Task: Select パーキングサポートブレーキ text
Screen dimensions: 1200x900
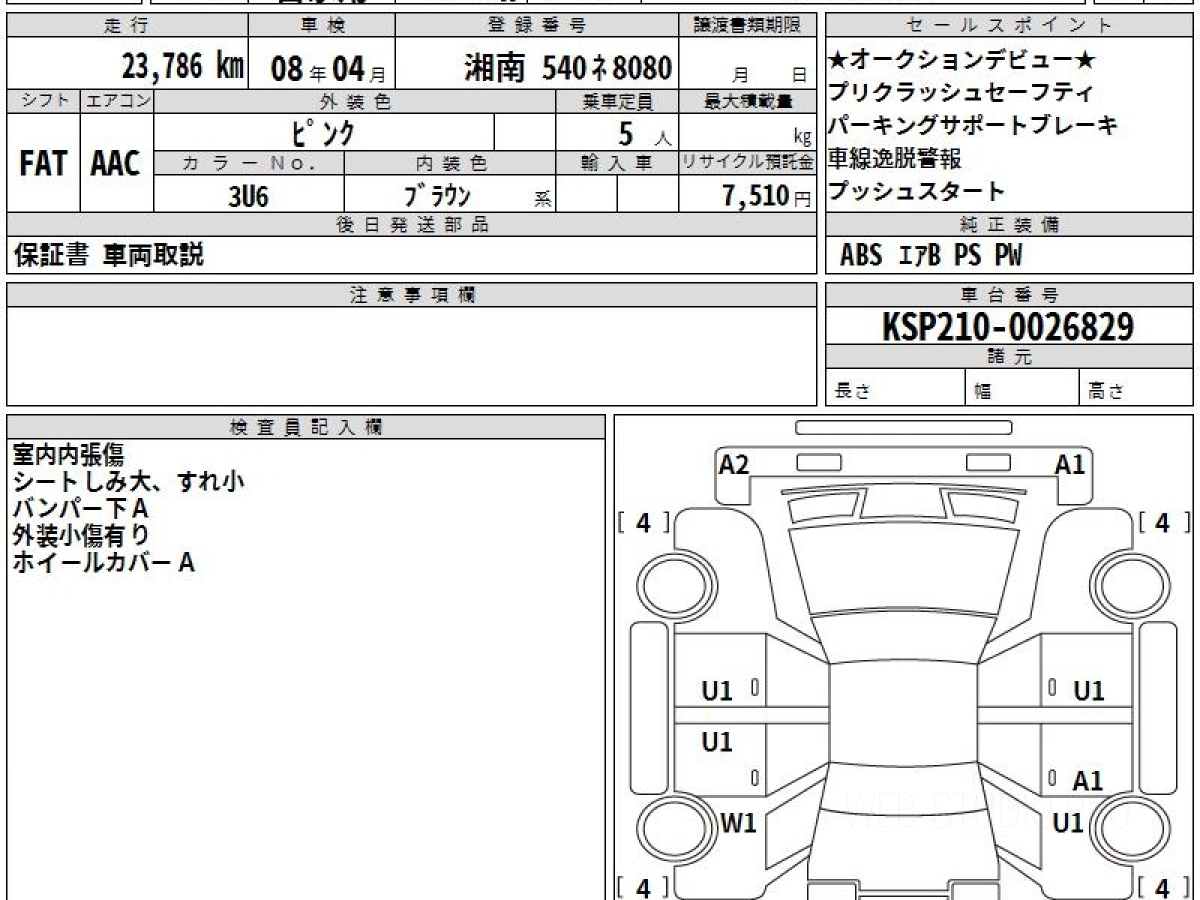Action: 973,125
